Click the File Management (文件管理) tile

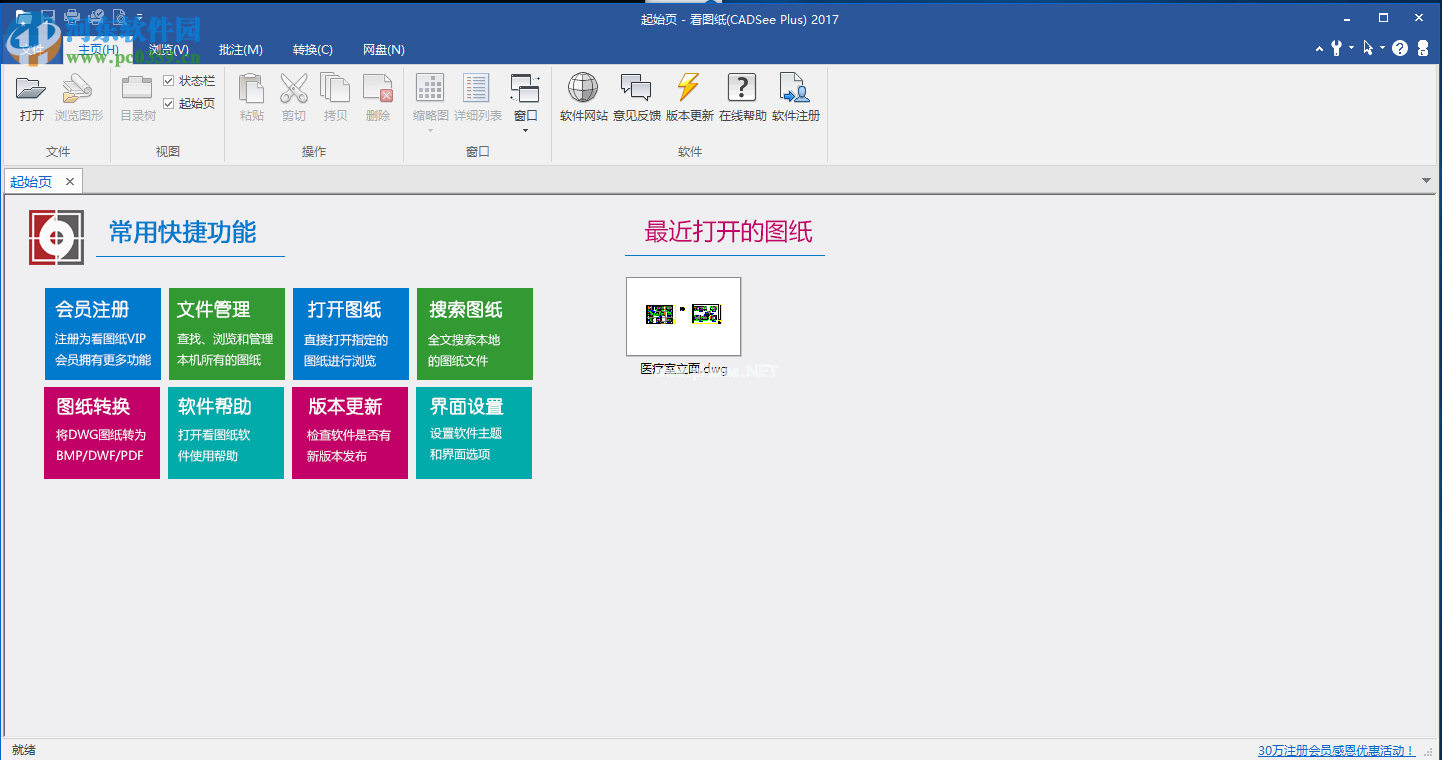point(227,334)
